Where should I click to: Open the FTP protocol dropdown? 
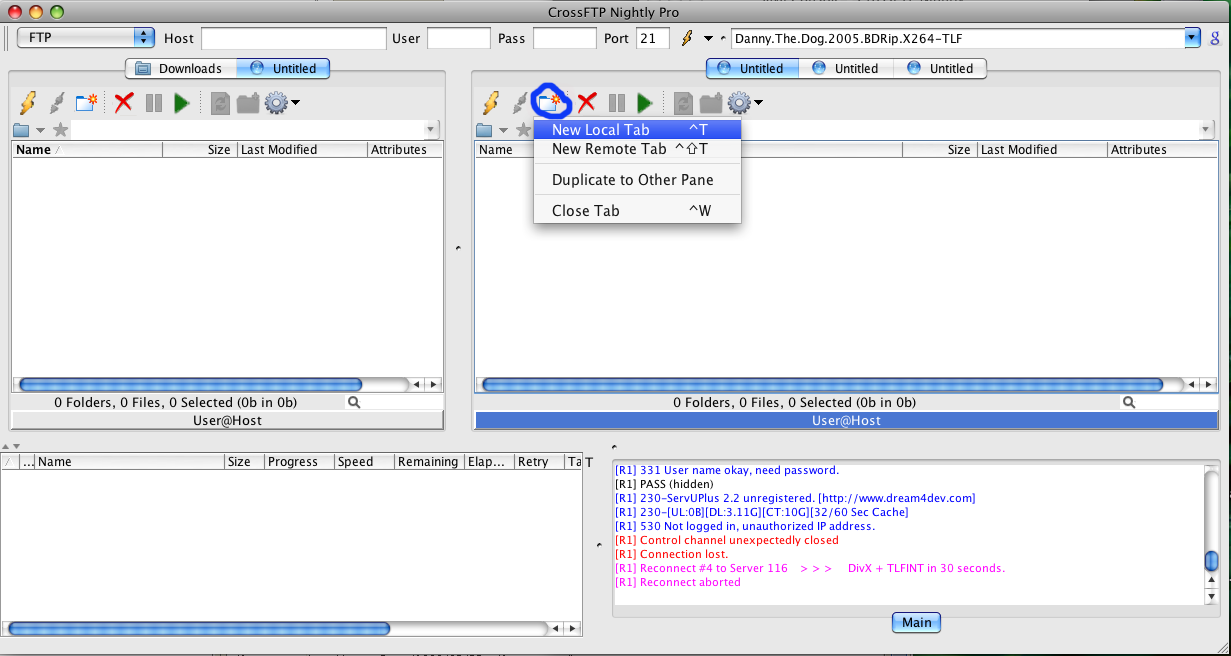tap(86, 38)
